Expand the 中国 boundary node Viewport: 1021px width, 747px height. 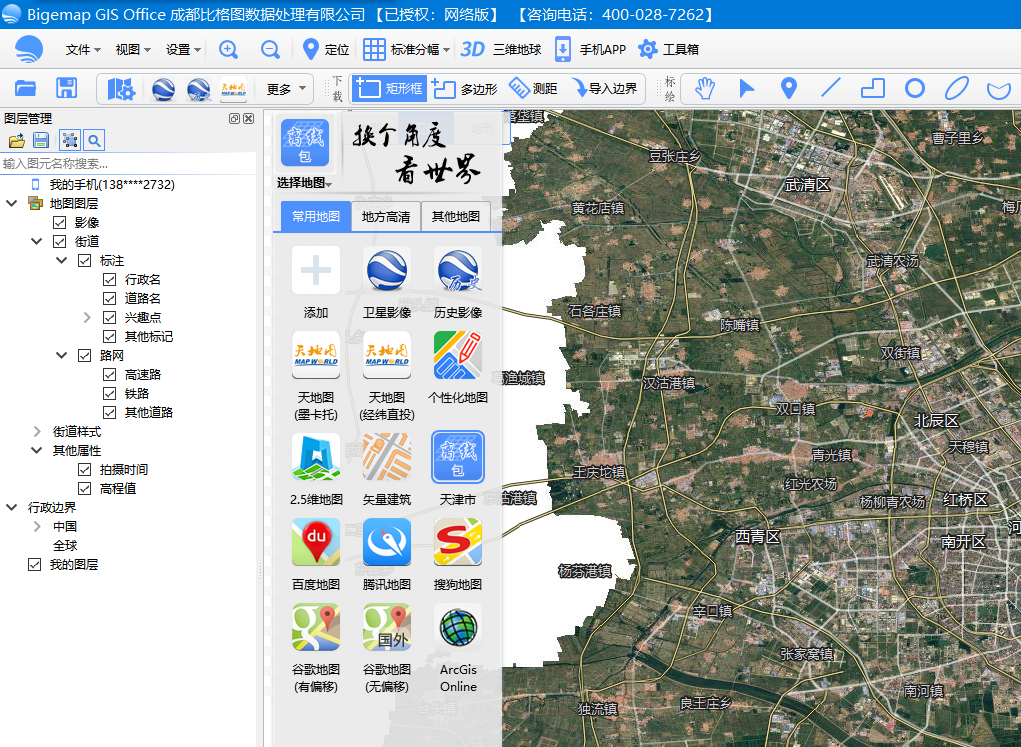click(37, 526)
